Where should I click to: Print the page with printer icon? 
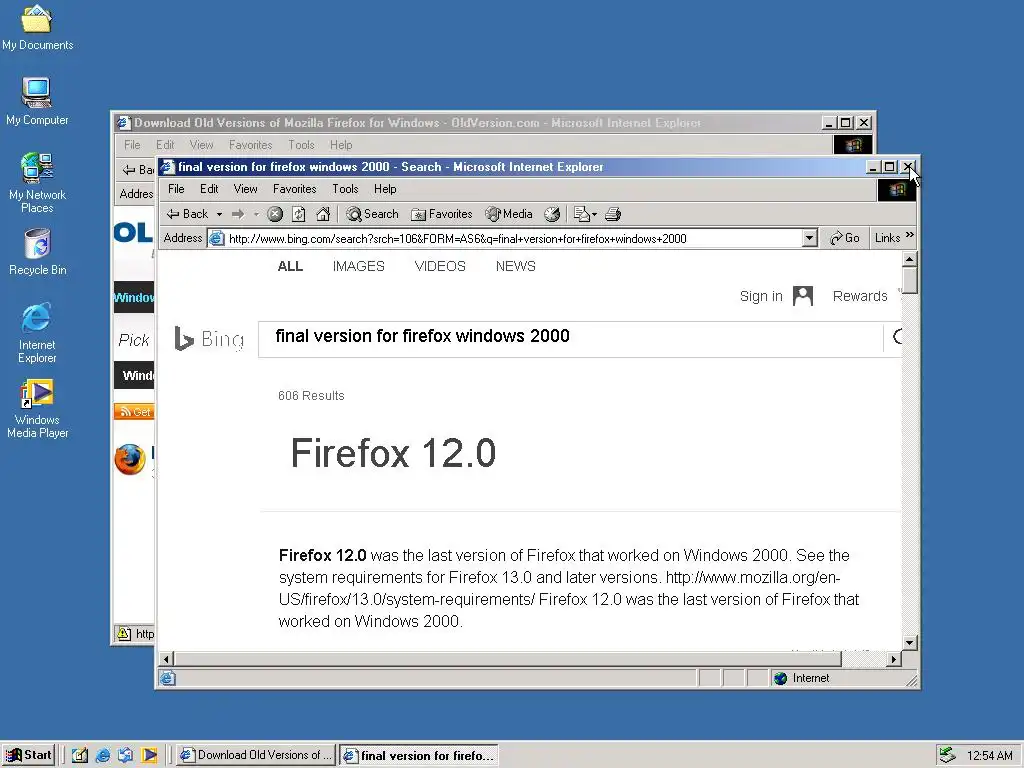[613, 214]
